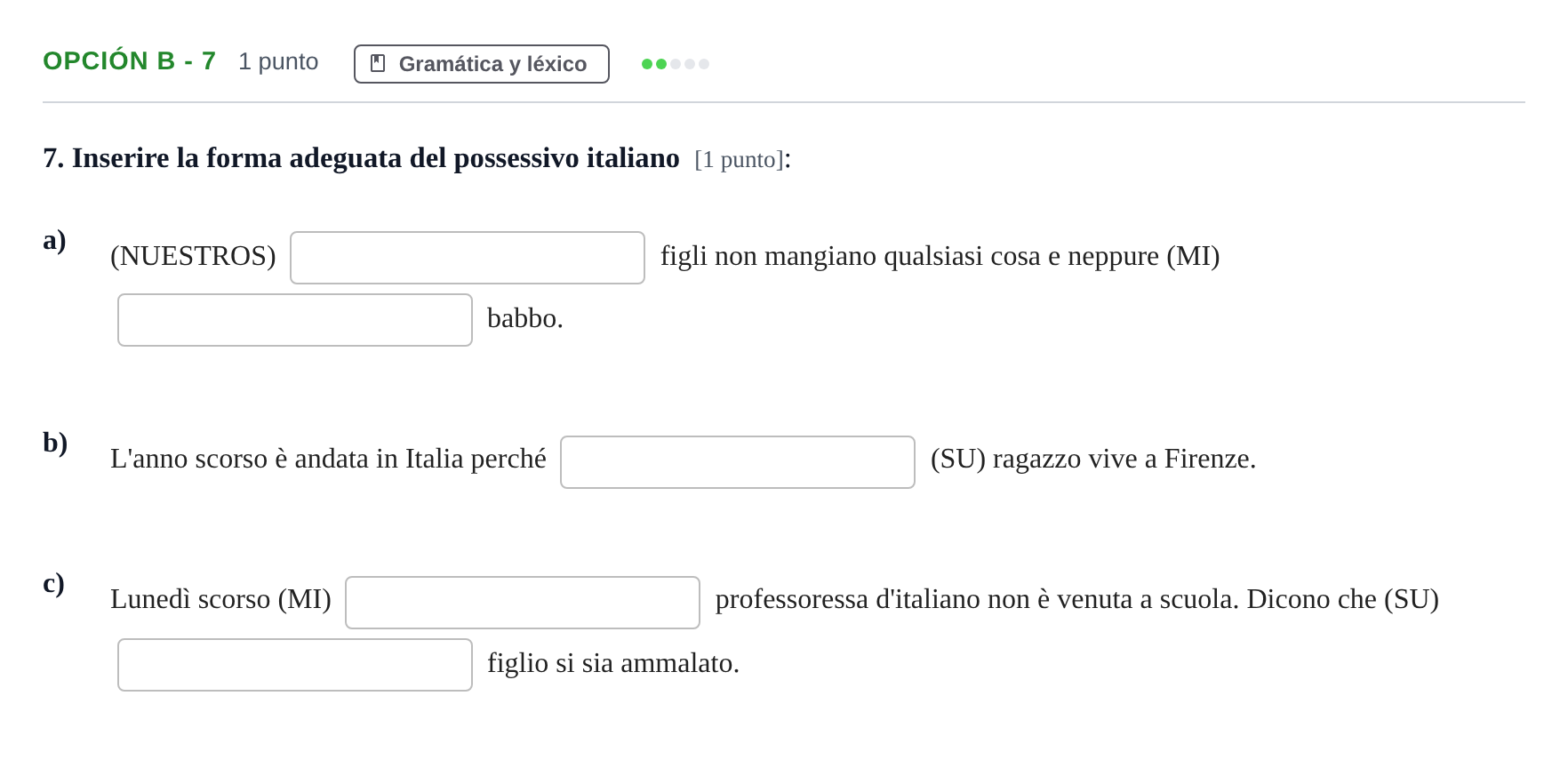Click the (SU) ragazzo vive a Firenze text
The width and height of the screenshot is (1568, 784).
[1093, 459]
